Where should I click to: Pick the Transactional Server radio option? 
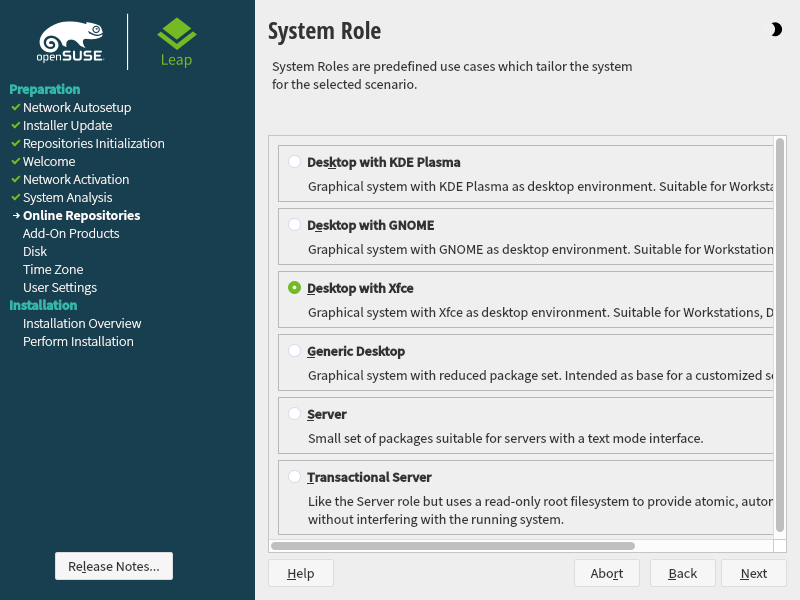(294, 476)
